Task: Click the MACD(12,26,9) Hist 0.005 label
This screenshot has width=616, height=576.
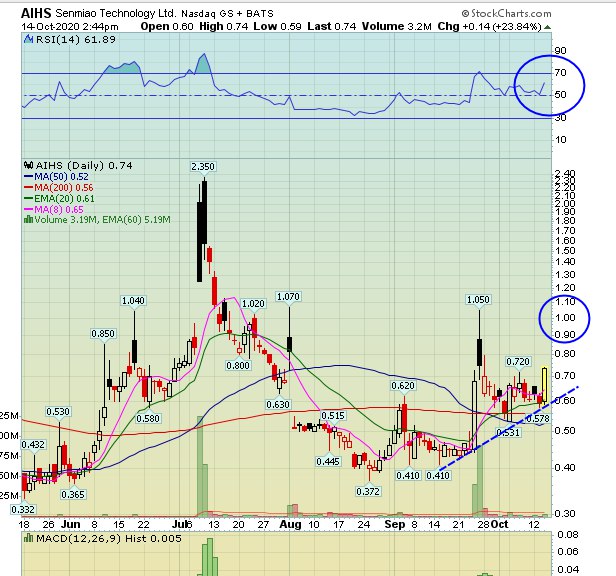Action: tap(109, 538)
